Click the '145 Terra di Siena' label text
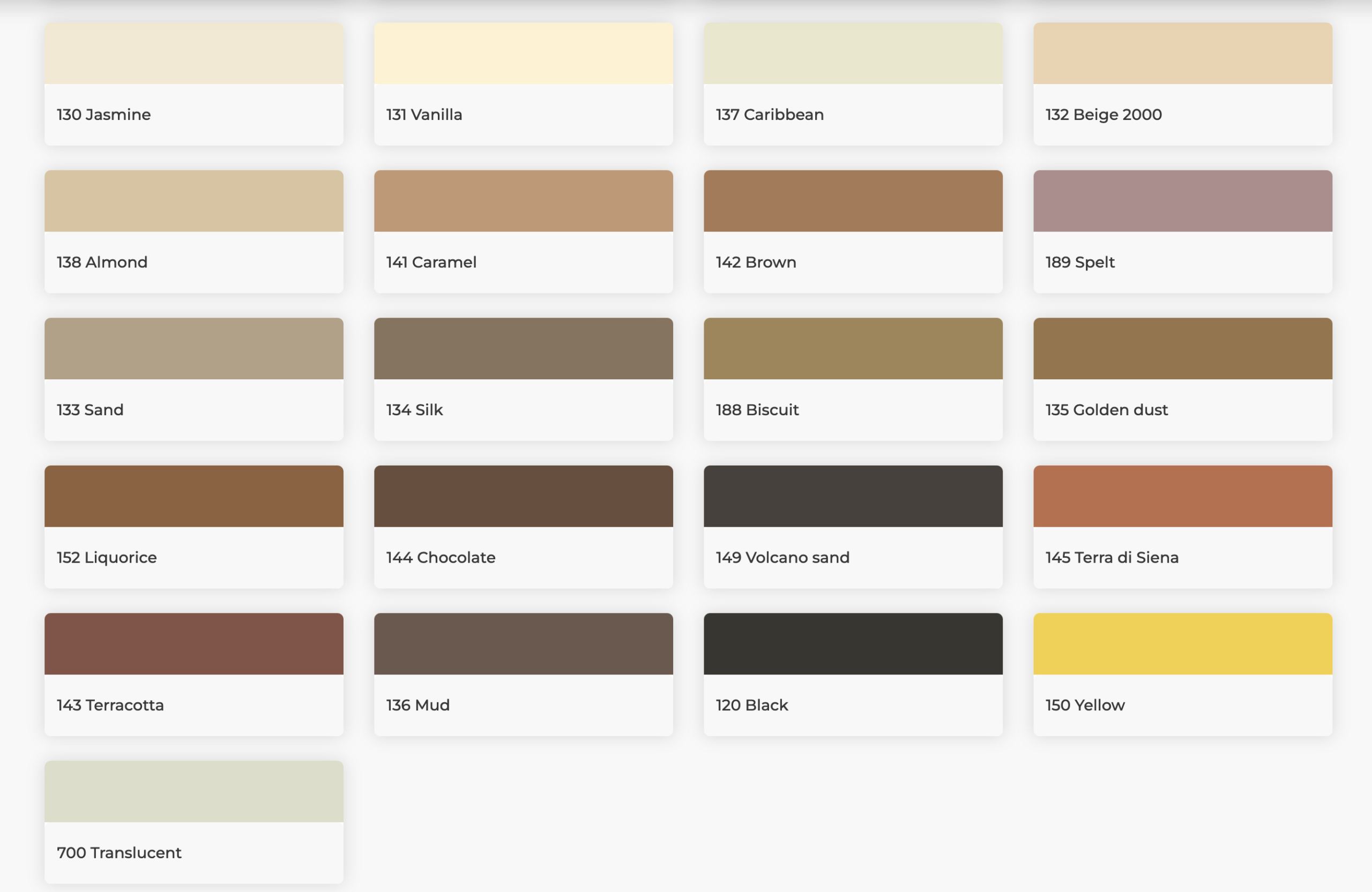The image size is (1372, 892). pos(1112,557)
